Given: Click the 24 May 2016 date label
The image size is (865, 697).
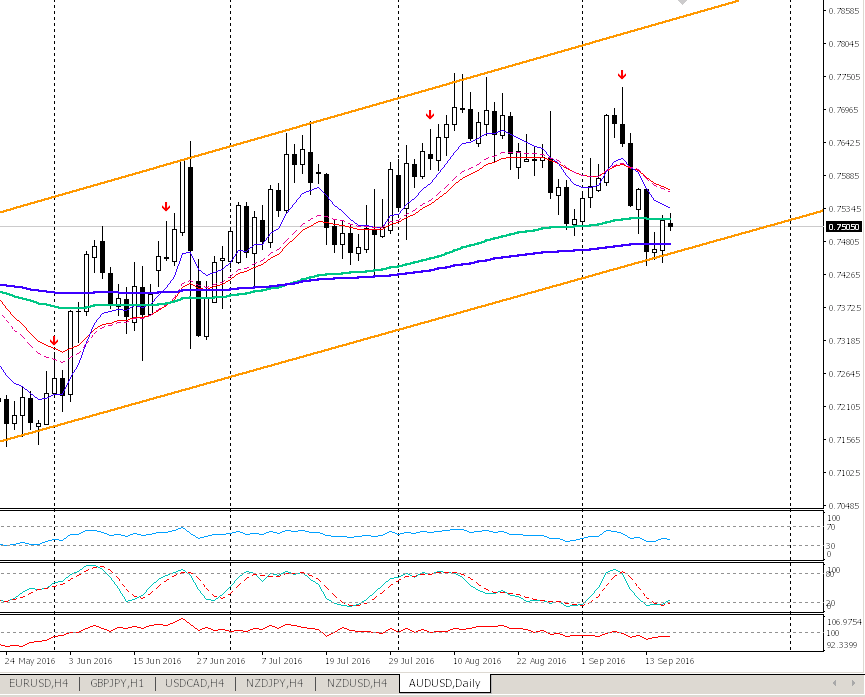Looking at the screenshot, I should point(30,661).
